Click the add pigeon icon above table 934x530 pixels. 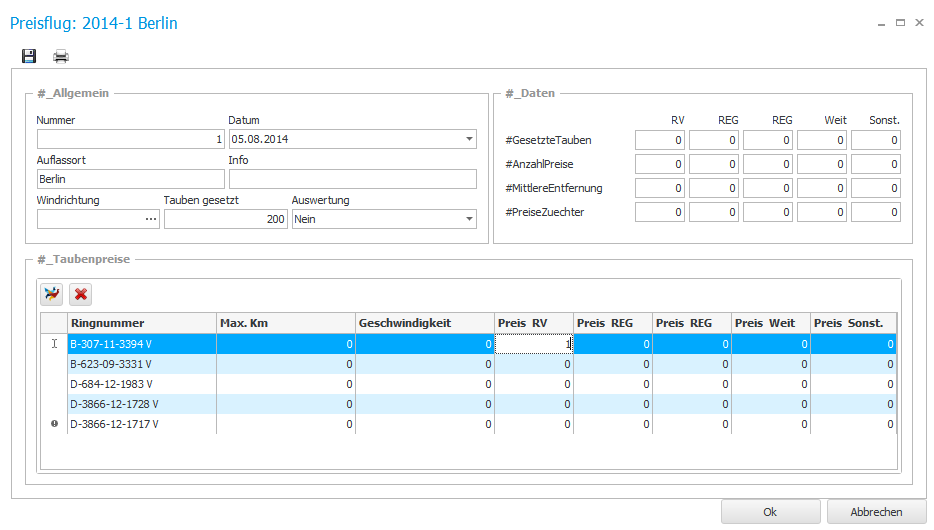tap(51, 294)
